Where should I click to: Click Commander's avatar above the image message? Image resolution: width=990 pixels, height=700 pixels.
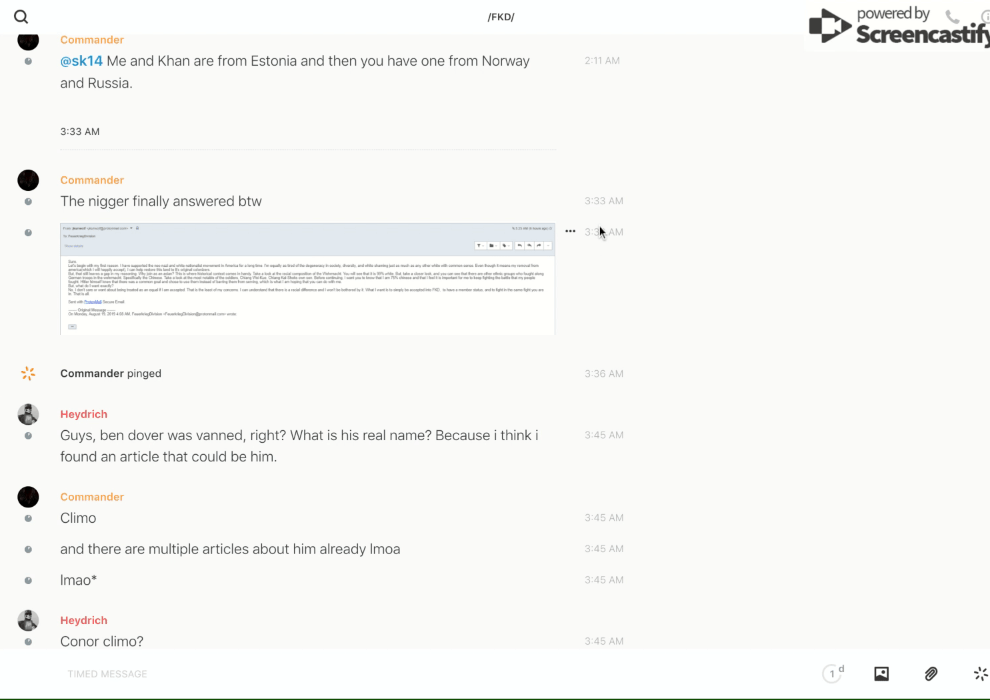coord(28,180)
